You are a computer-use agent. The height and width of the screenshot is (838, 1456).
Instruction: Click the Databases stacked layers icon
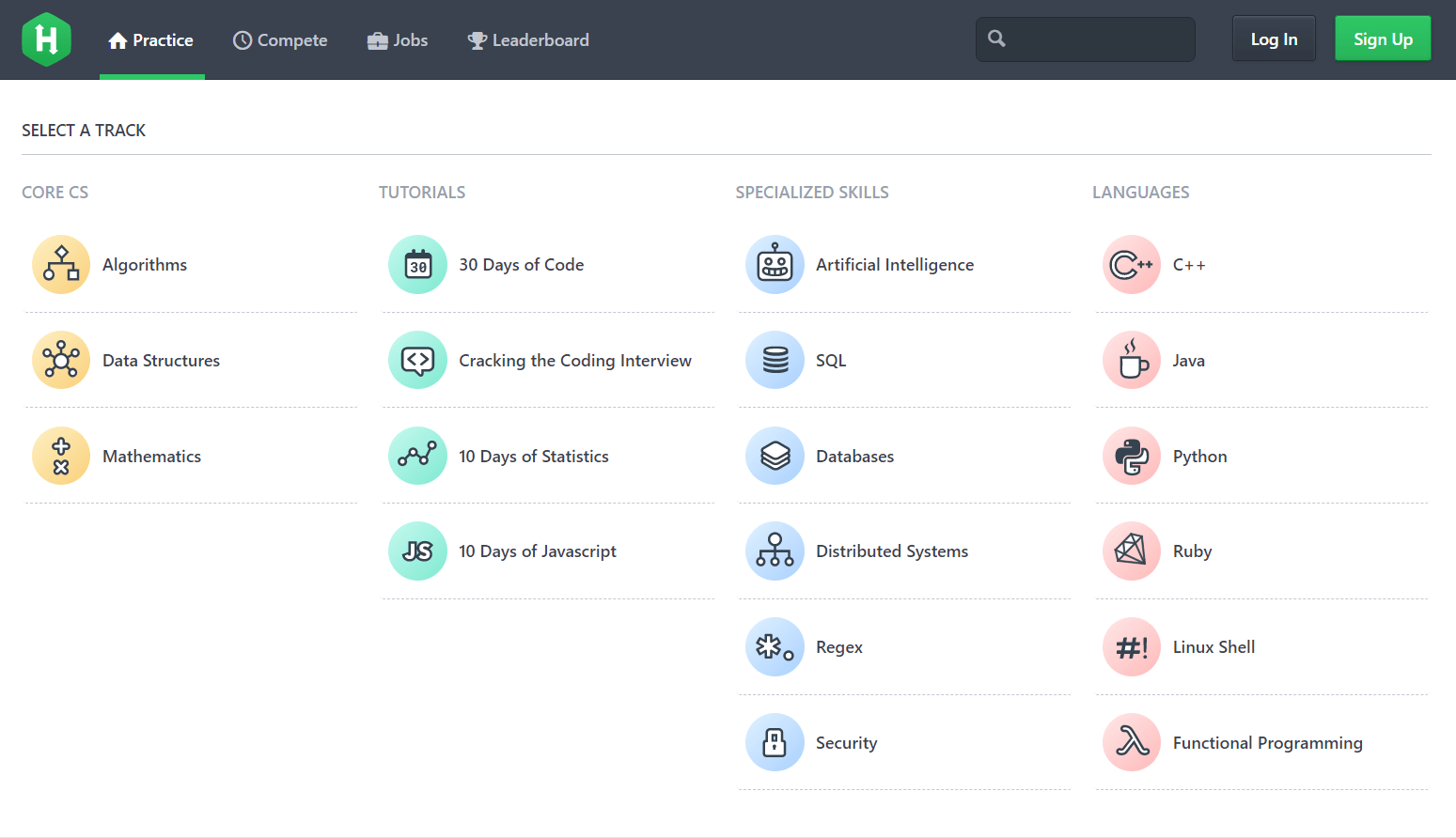pyautogui.click(x=775, y=456)
